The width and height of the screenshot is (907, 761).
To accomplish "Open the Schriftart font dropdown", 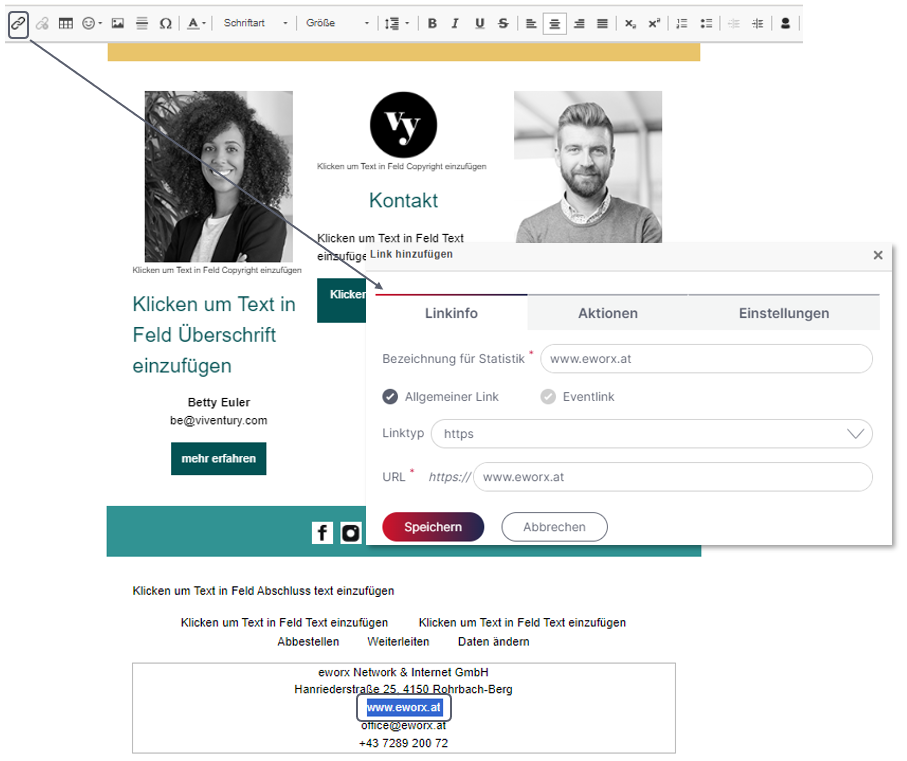I will click(x=255, y=23).
